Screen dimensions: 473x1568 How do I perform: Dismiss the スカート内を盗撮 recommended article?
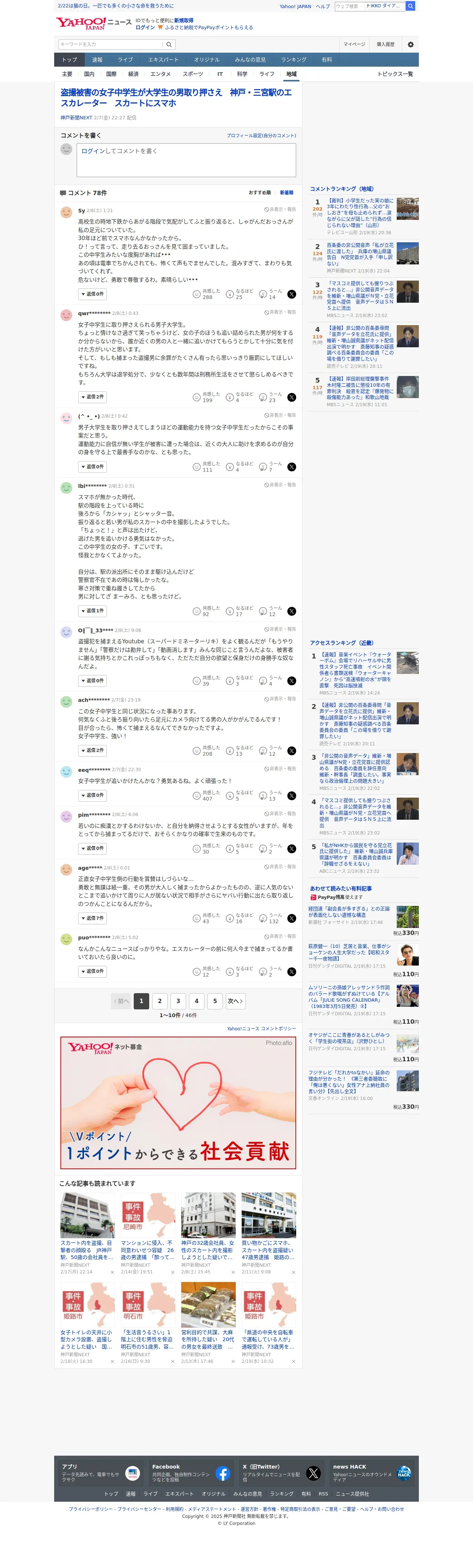tap(112, 1272)
